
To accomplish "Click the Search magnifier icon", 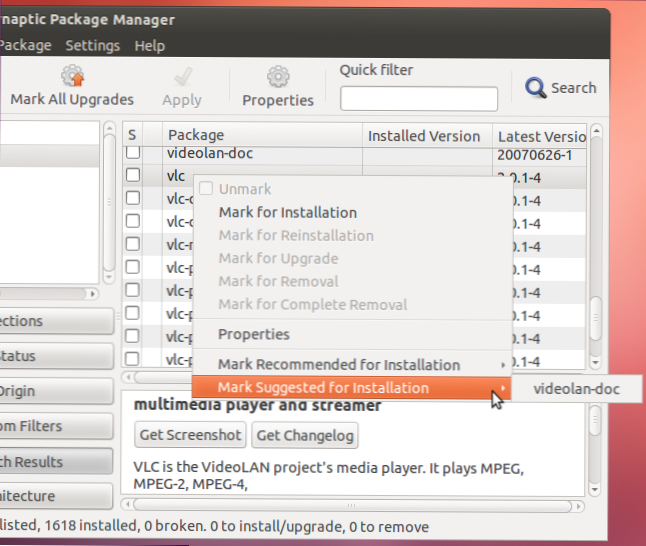I will click(x=536, y=88).
